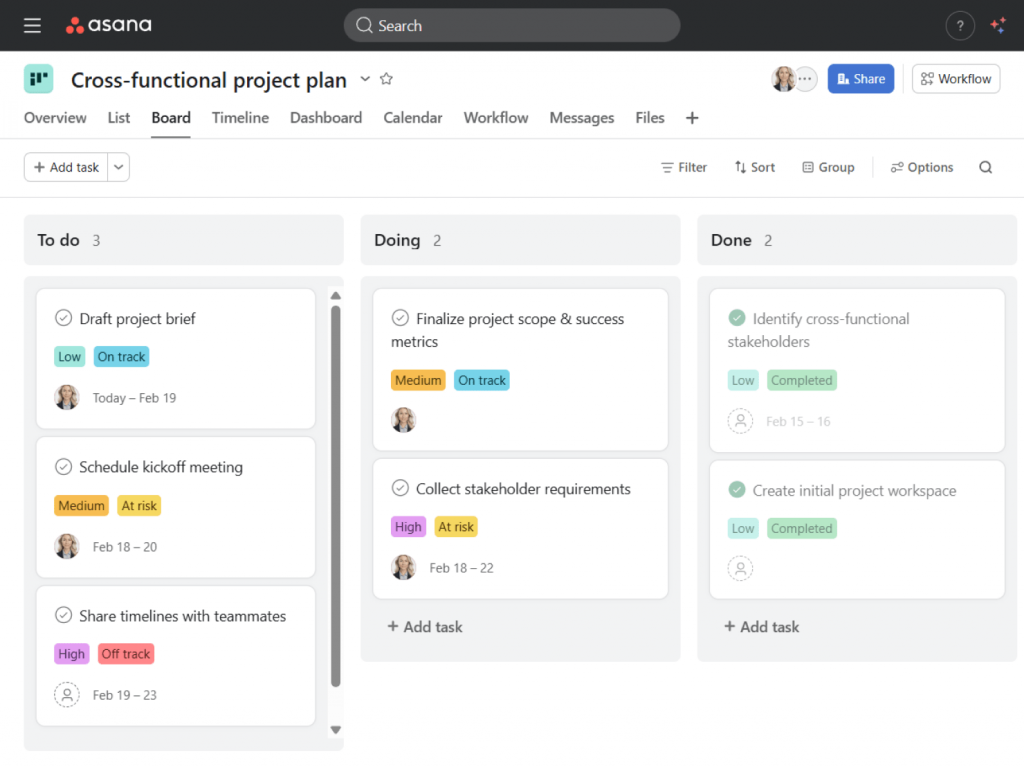The image size is (1024, 767).
Task: Add a new tab with plus icon
Action: [x=692, y=118]
